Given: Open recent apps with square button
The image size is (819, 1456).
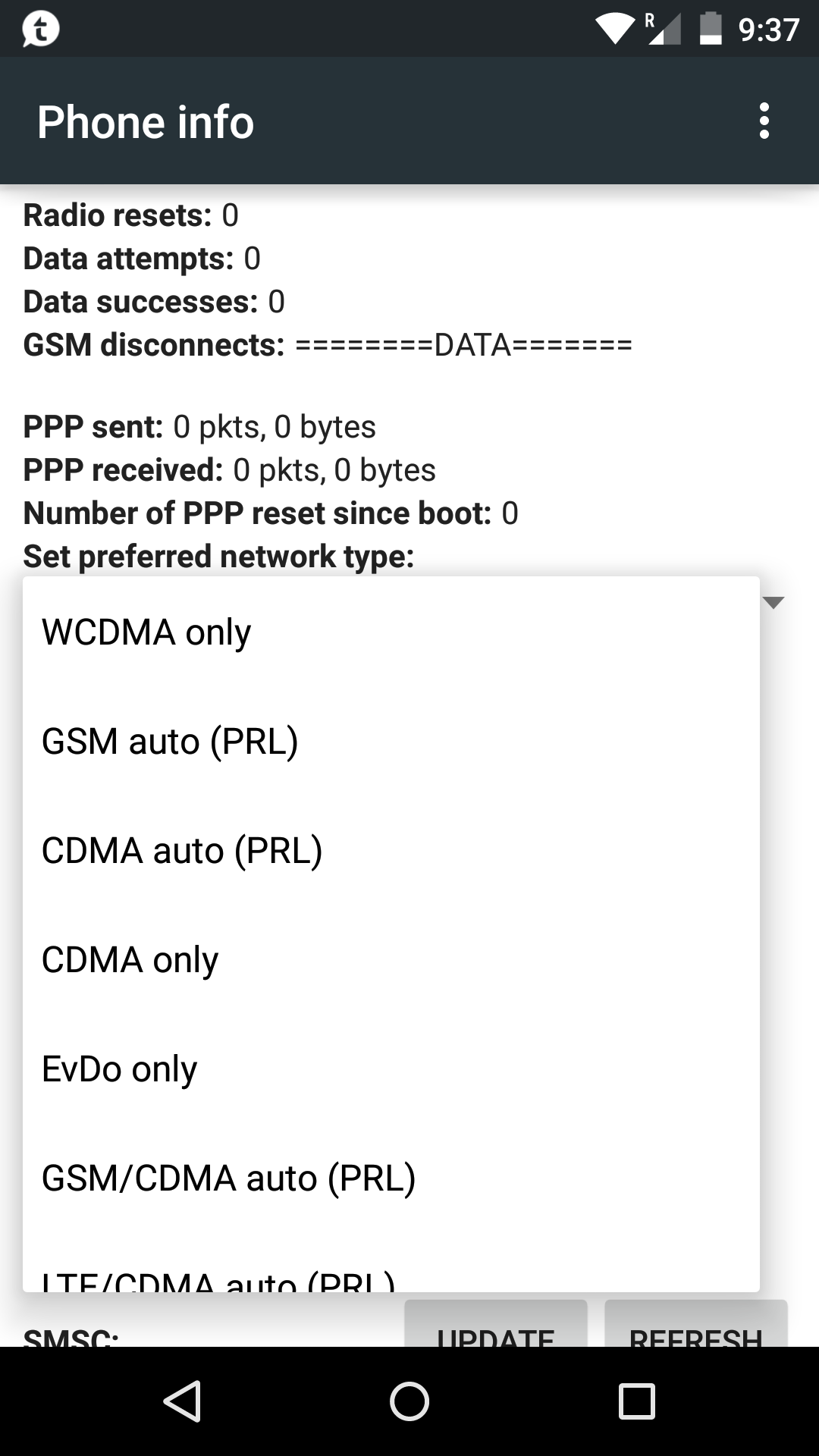Looking at the screenshot, I should 636,1401.
